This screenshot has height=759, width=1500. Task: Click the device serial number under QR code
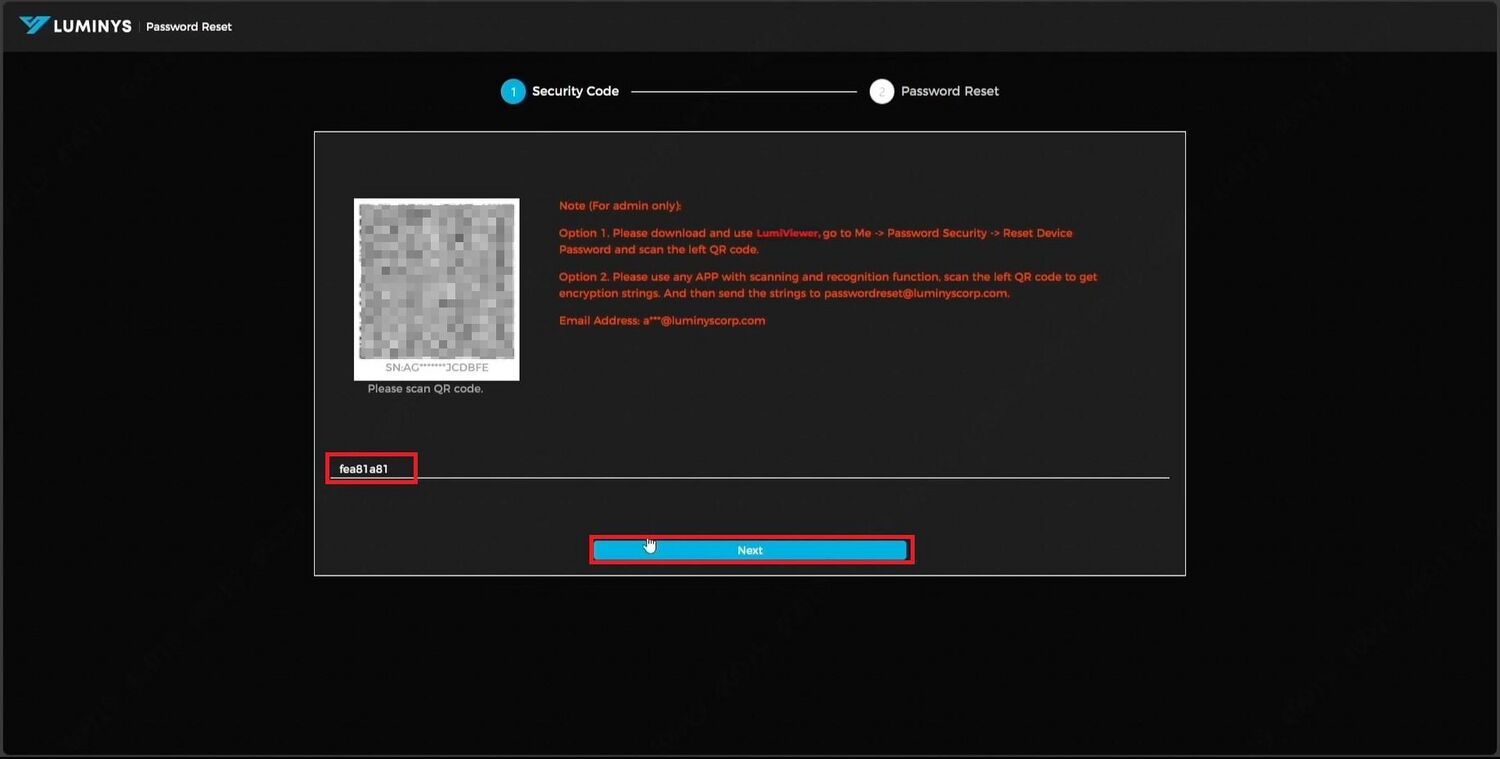click(436, 368)
